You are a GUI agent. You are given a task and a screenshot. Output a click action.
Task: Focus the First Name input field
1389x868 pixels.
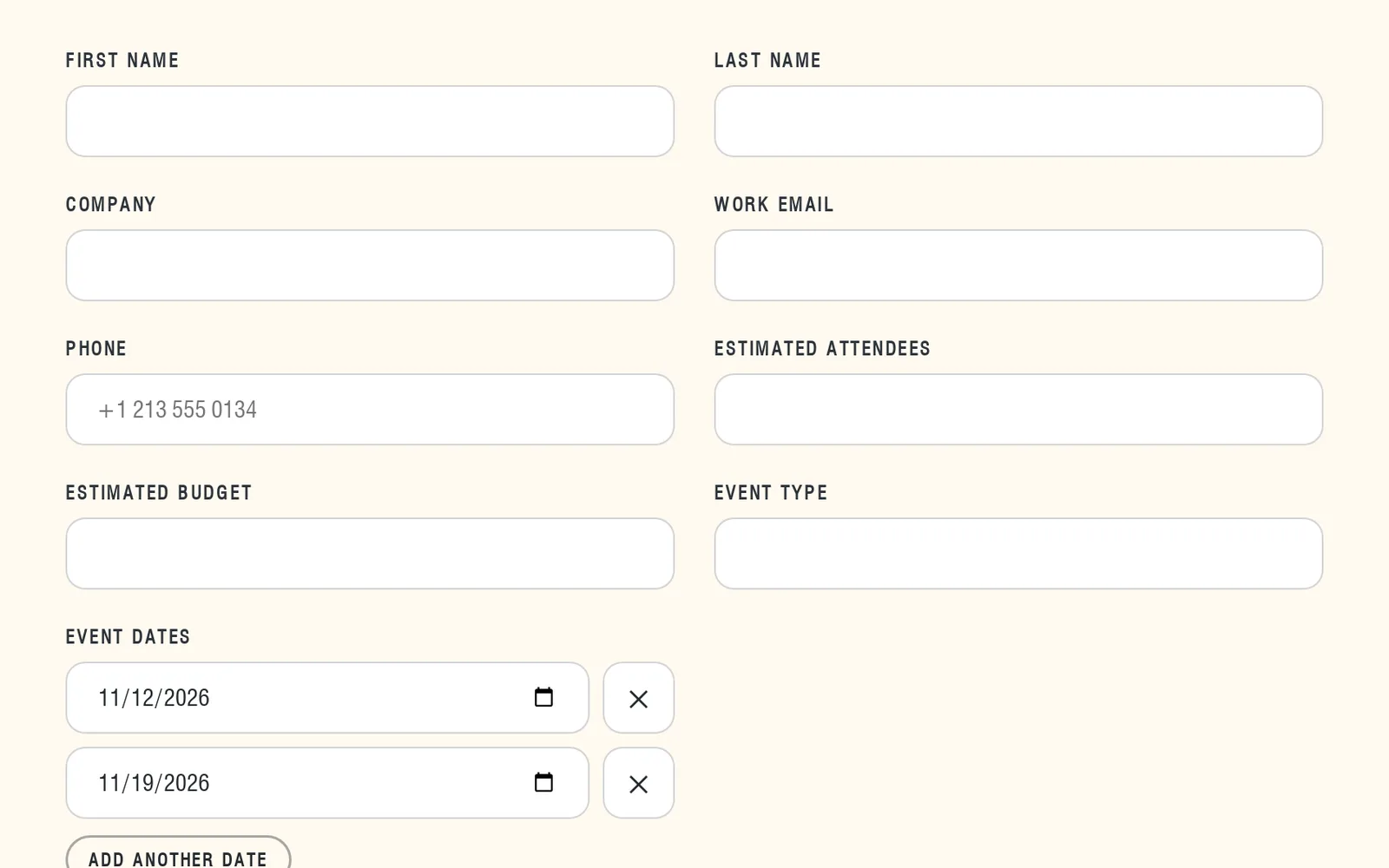click(370, 122)
